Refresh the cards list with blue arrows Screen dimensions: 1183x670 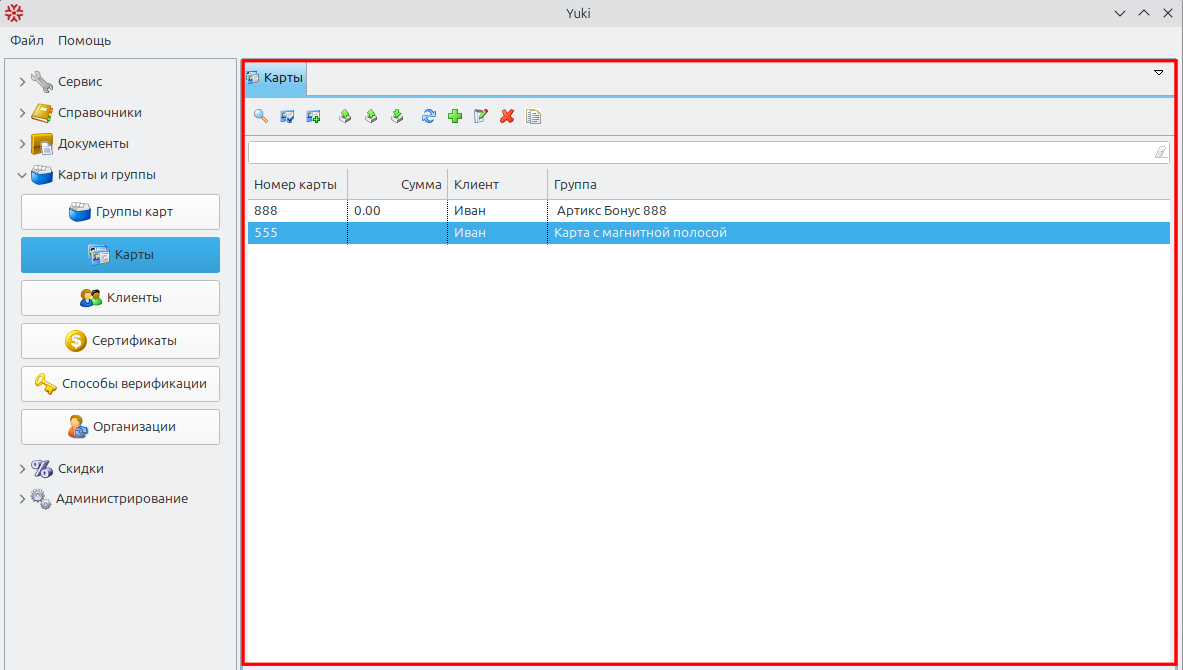[429, 116]
